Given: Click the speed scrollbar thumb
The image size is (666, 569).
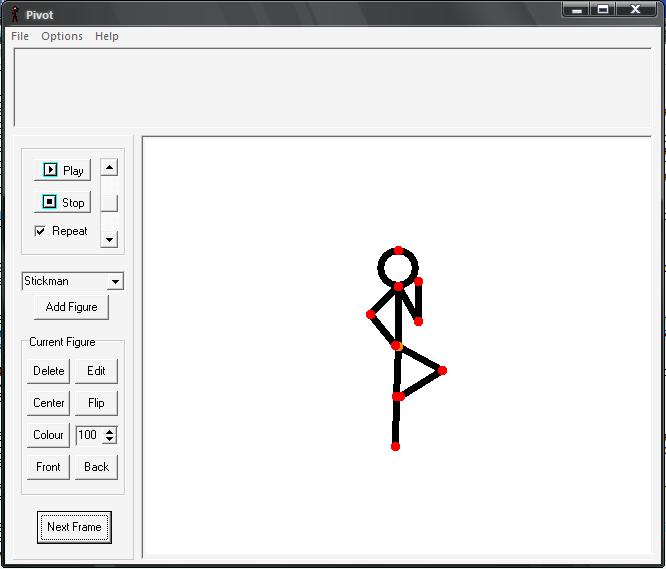Looking at the screenshot, I should click(x=109, y=203).
